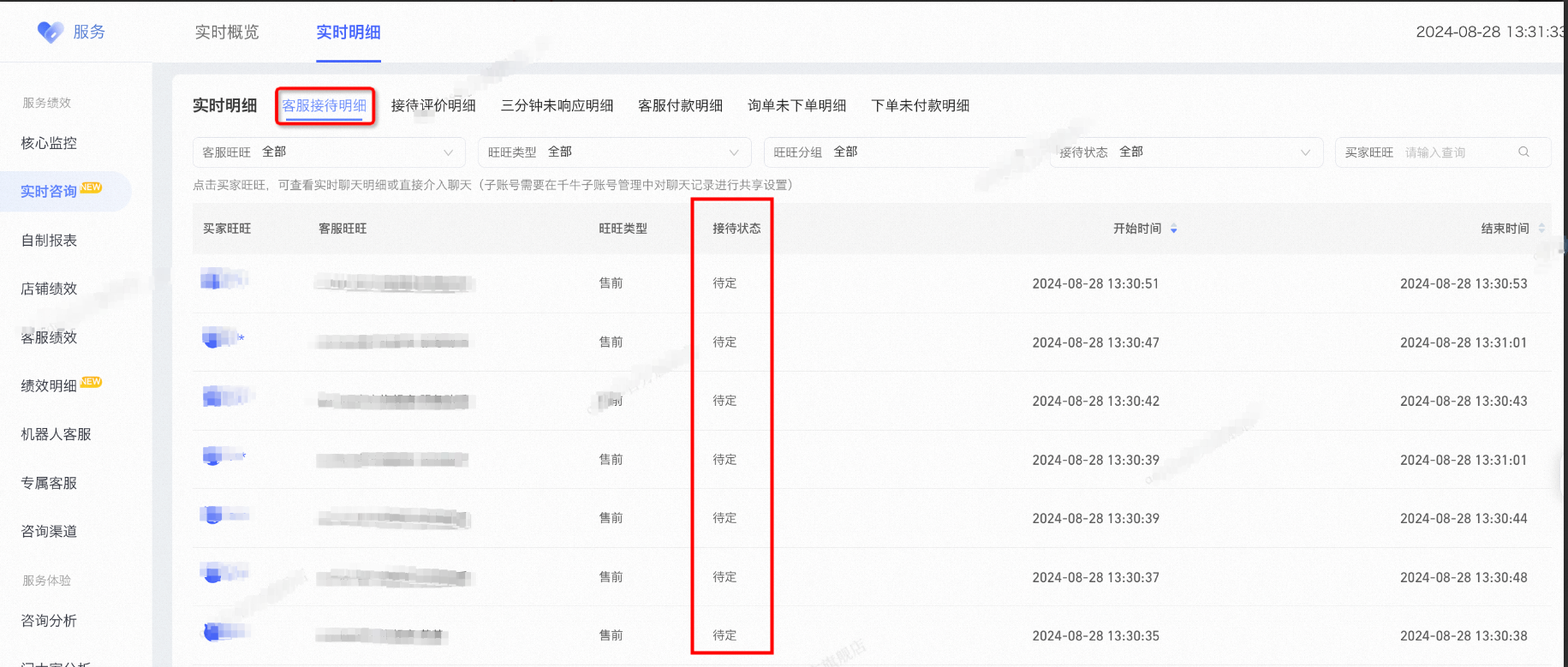Click 售前 type in row starting 13:30:47
1568x667 pixels.
[611, 342]
